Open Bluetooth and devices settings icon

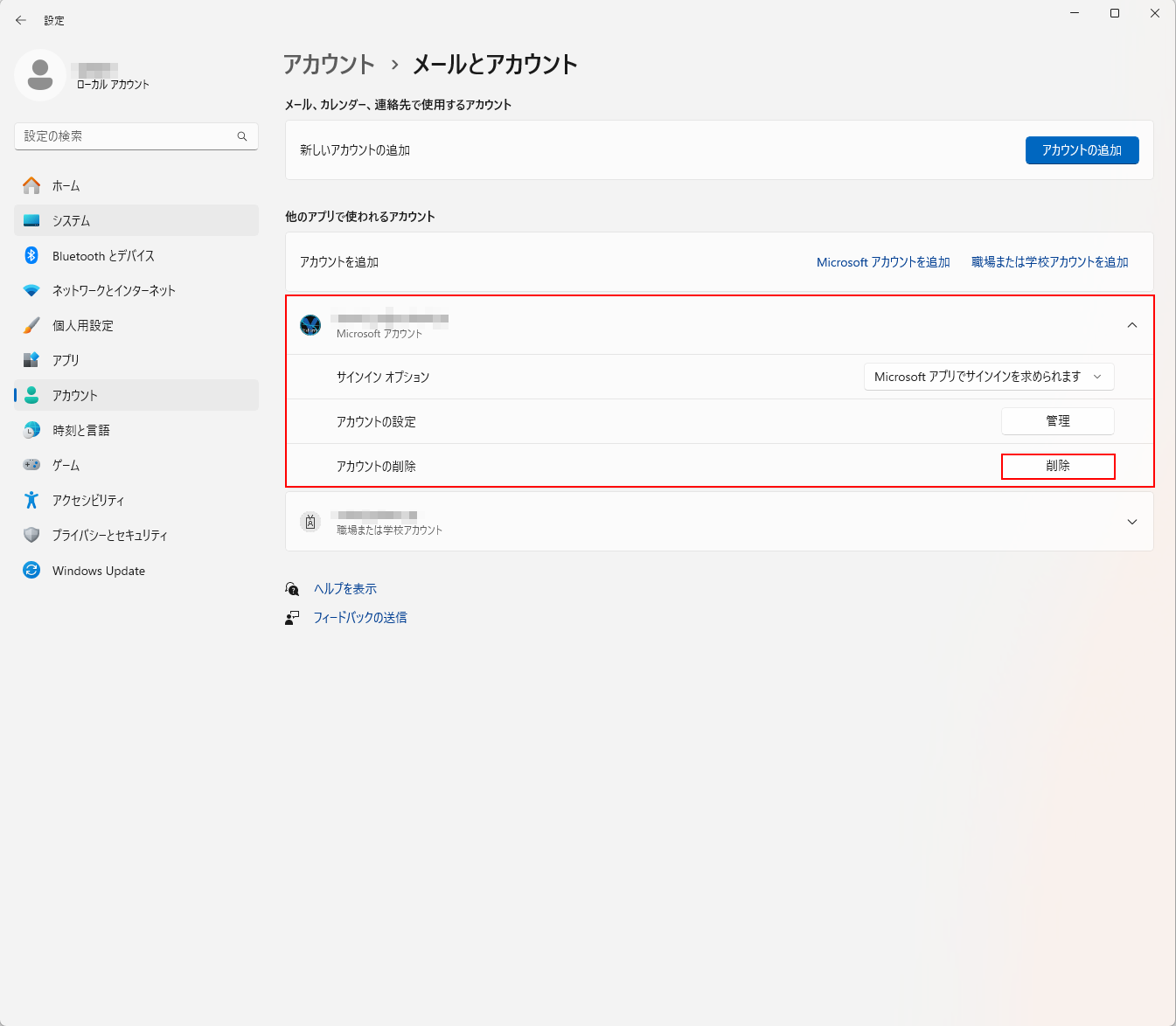click(31, 255)
